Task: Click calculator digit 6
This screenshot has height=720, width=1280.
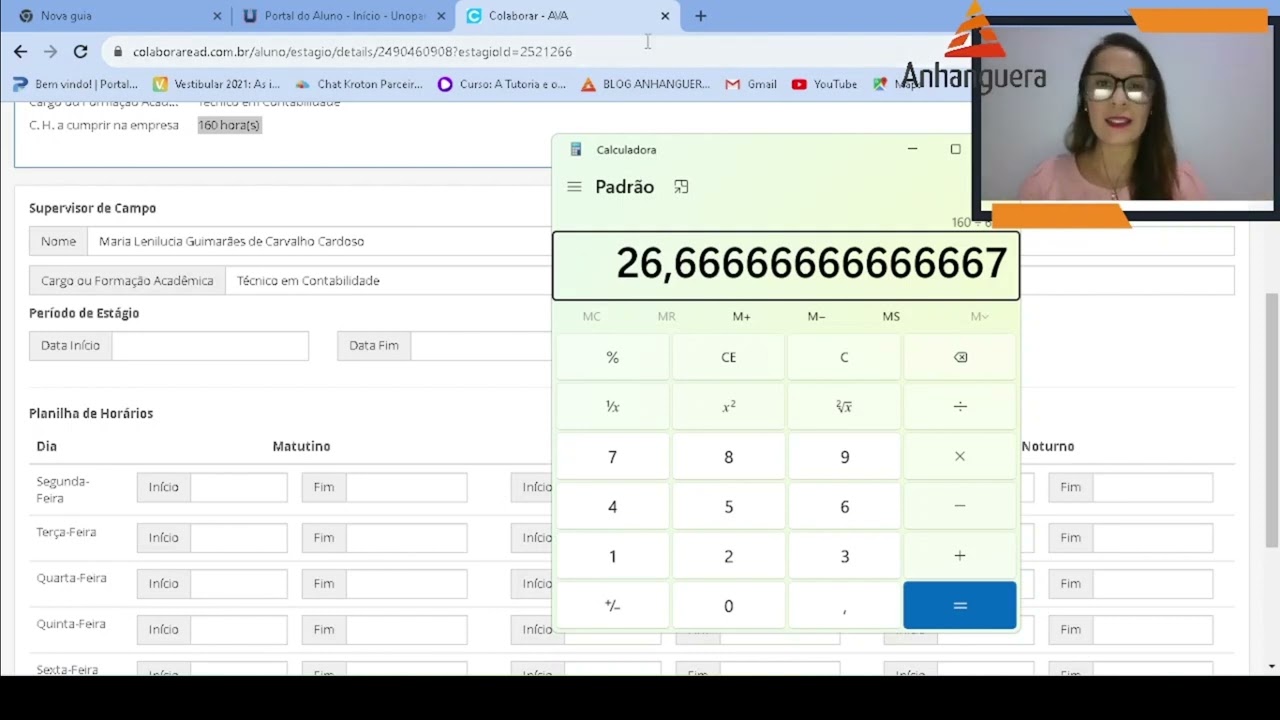Action: tap(844, 506)
